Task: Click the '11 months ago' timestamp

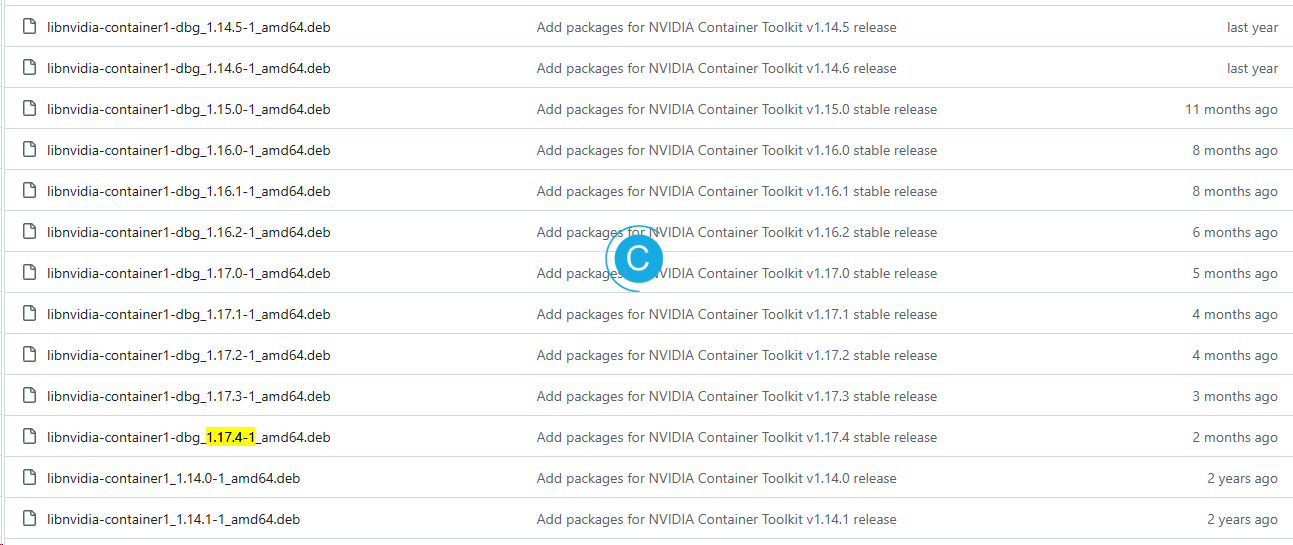Action: [x=1231, y=109]
